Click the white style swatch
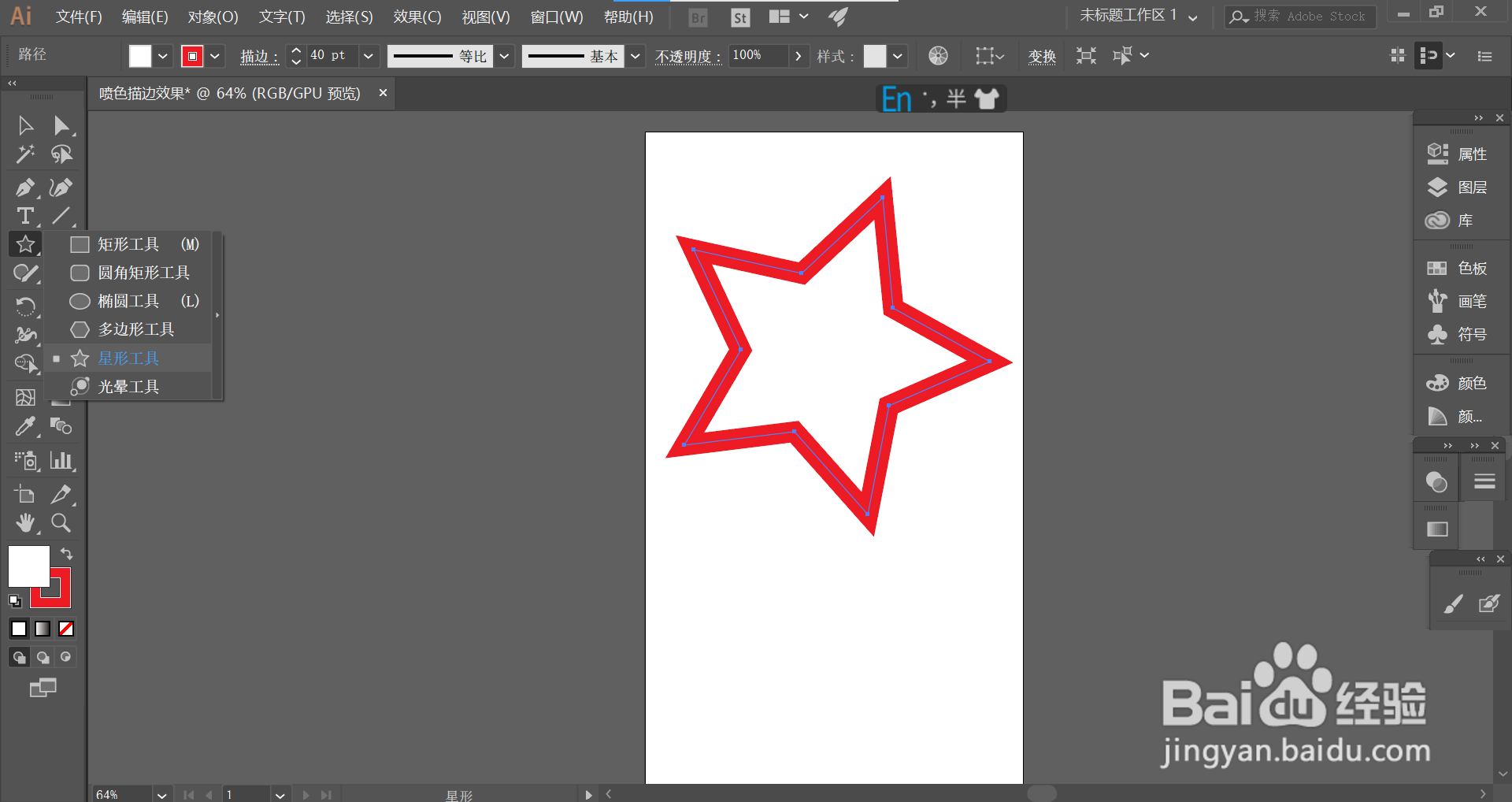The image size is (1512, 802). click(x=875, y=57)
